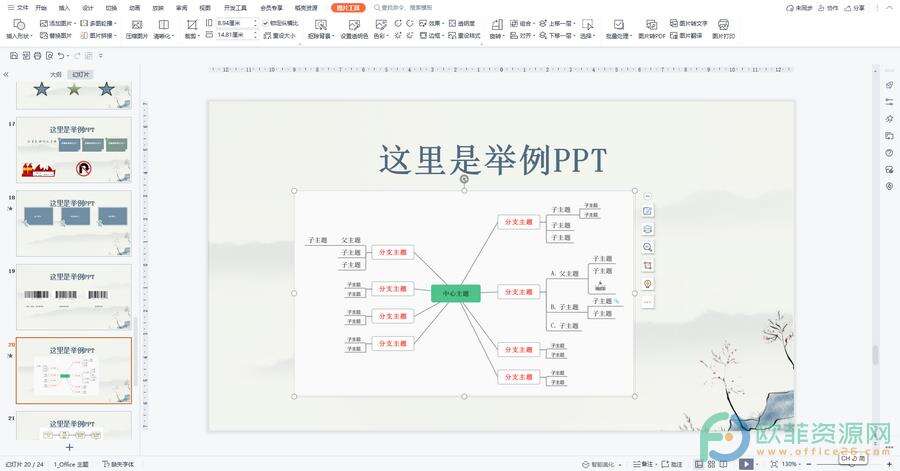
Task: Click the undo icon in quick toolbar
Action: [x=61, y=56]
